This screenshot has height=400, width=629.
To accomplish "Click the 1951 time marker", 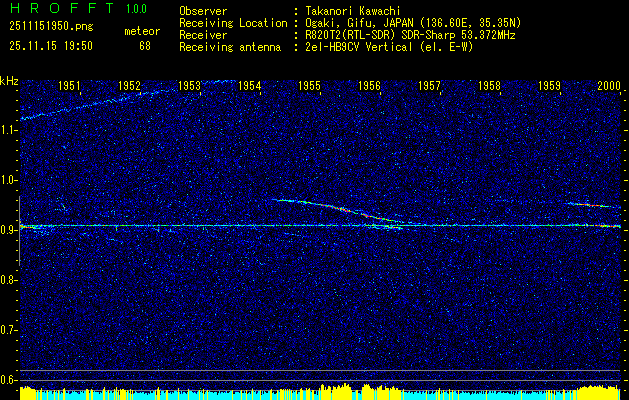I will [69, 87].
